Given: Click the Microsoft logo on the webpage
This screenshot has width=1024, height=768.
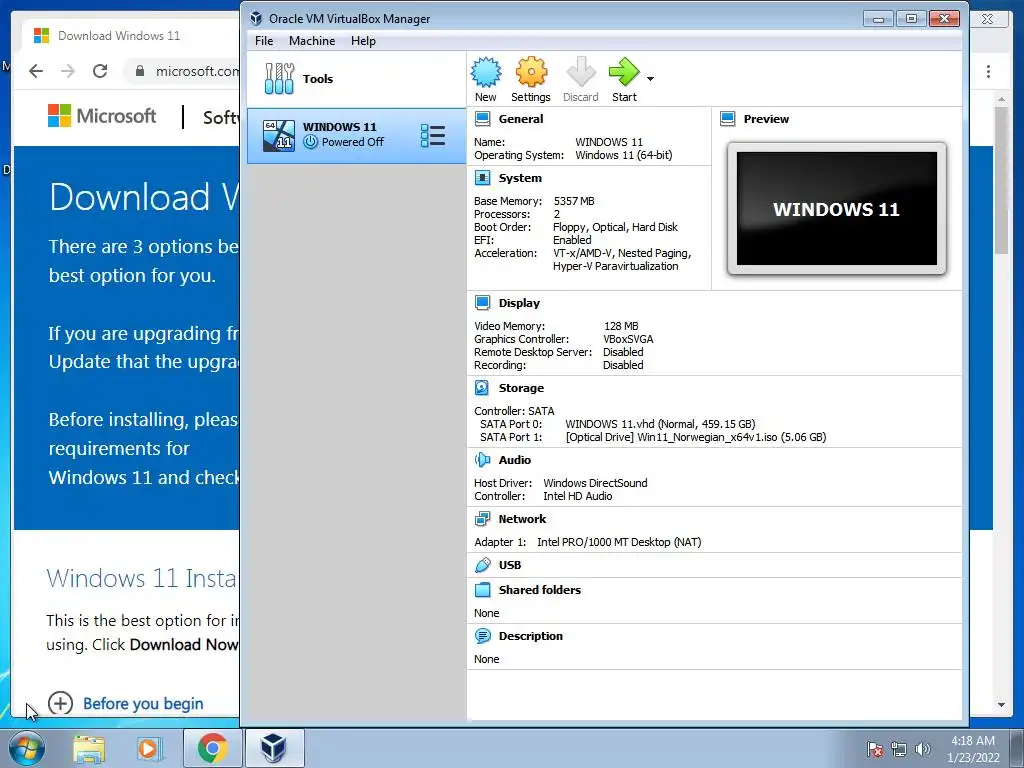Looking at the screenshot, I should 102,116.
